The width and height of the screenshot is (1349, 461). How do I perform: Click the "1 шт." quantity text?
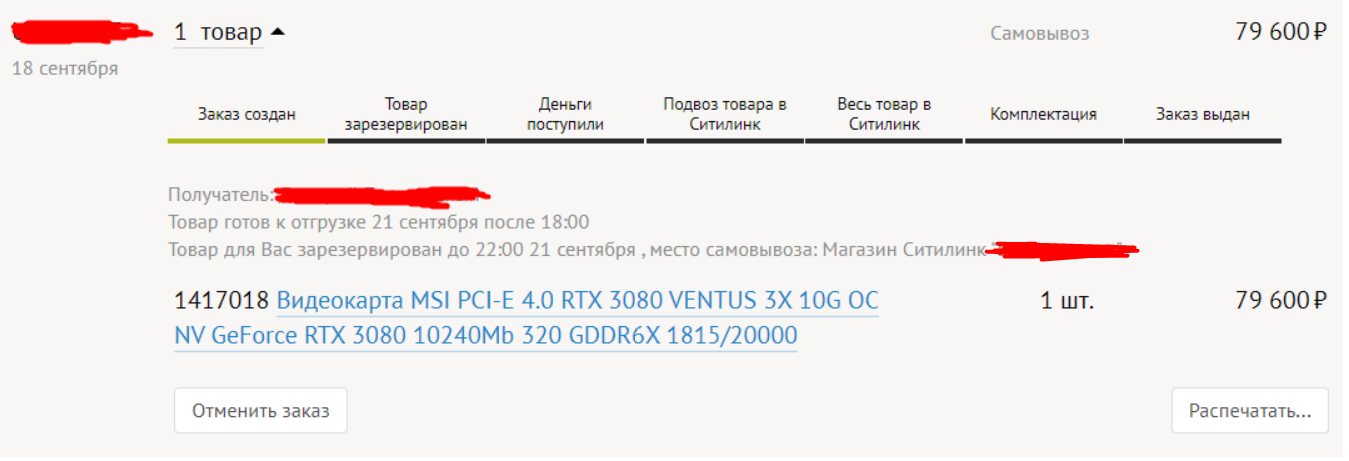click(x=1067, y=301)
